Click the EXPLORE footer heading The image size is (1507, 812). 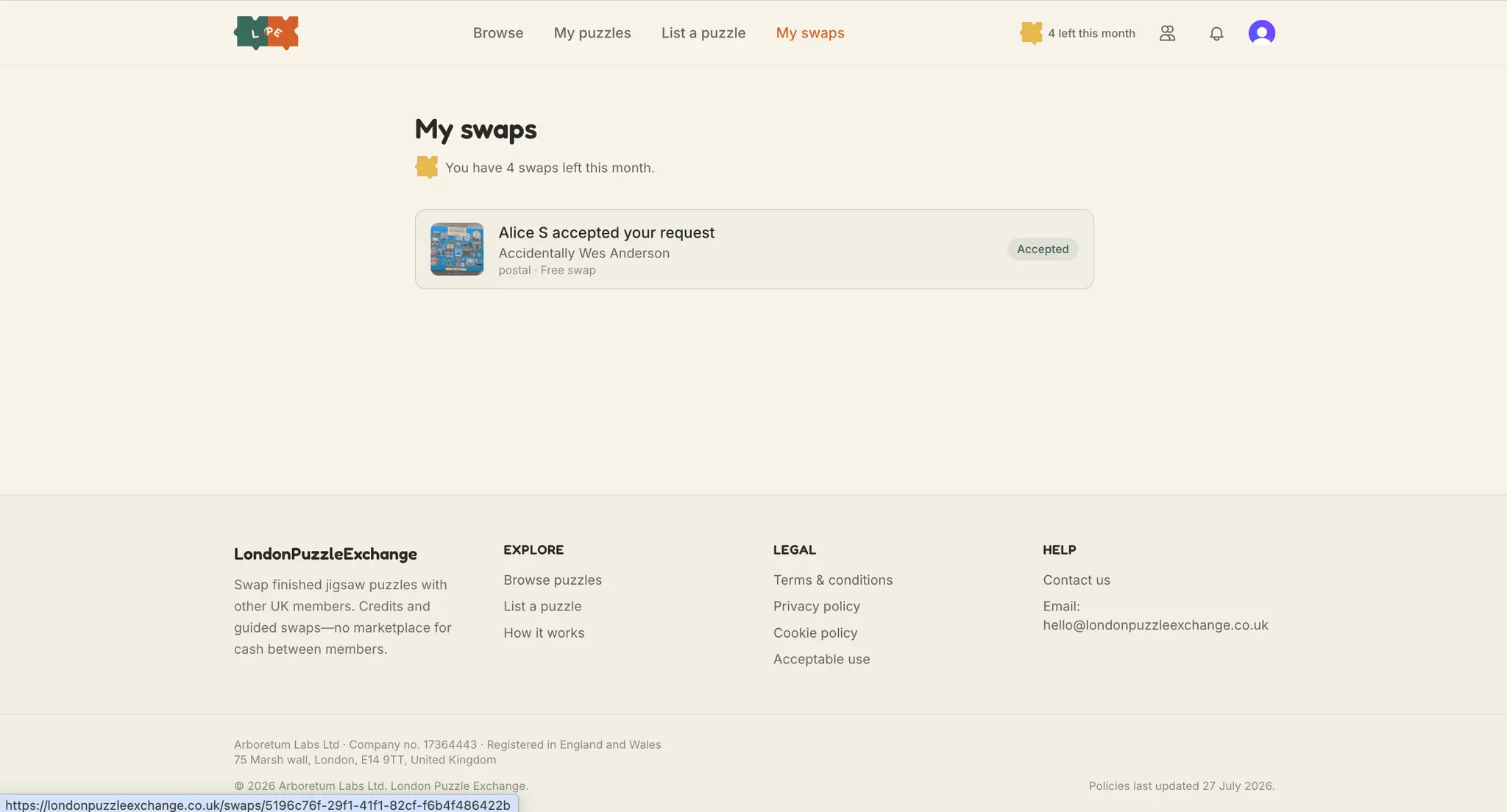[533, 550]
